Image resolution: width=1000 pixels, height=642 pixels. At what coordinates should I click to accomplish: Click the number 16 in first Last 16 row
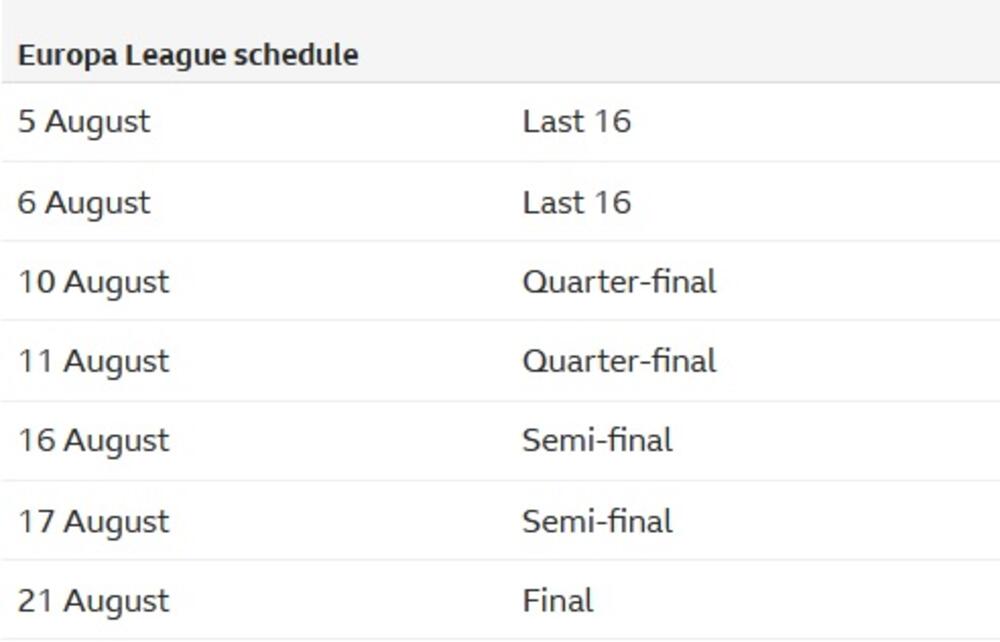click(x=612, y=122)
